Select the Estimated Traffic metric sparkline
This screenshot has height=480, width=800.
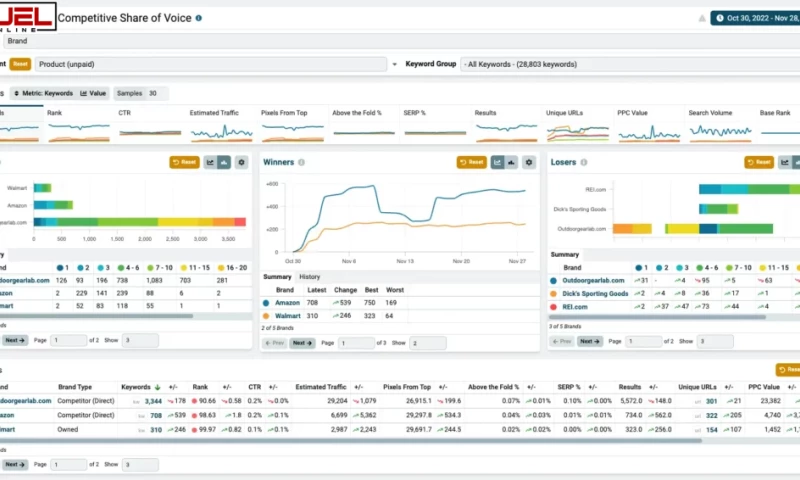(222, 126)
